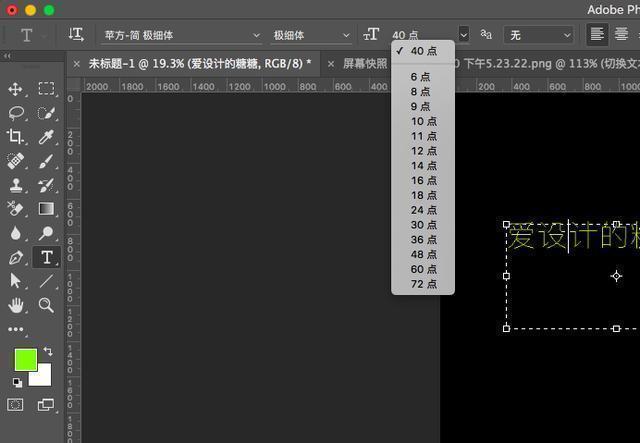Choose 9 点 font size
Screen dimensions: 640x443
click(423, 107)
